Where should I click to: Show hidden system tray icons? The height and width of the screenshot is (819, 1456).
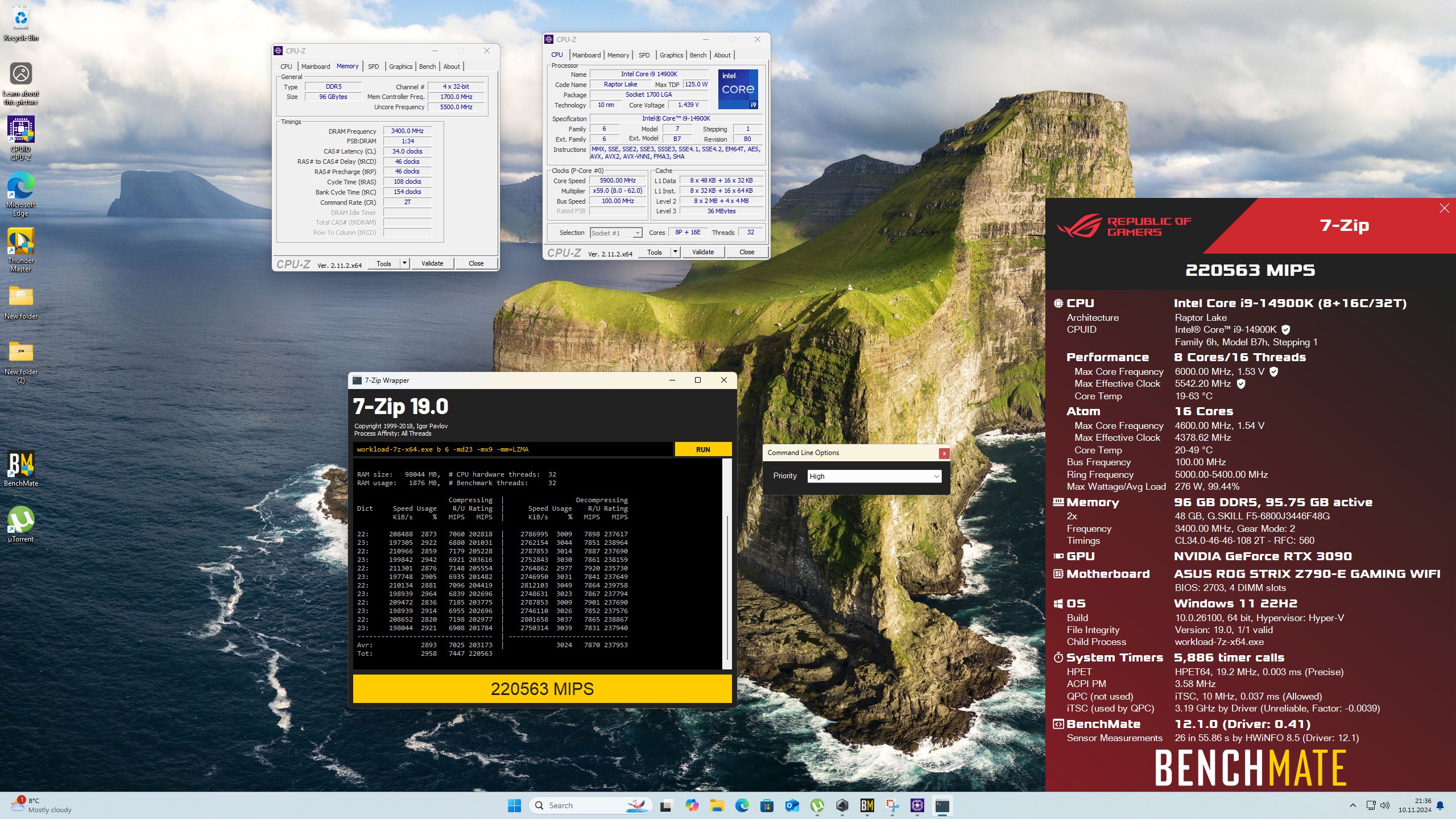click(x=1353, y=805)
